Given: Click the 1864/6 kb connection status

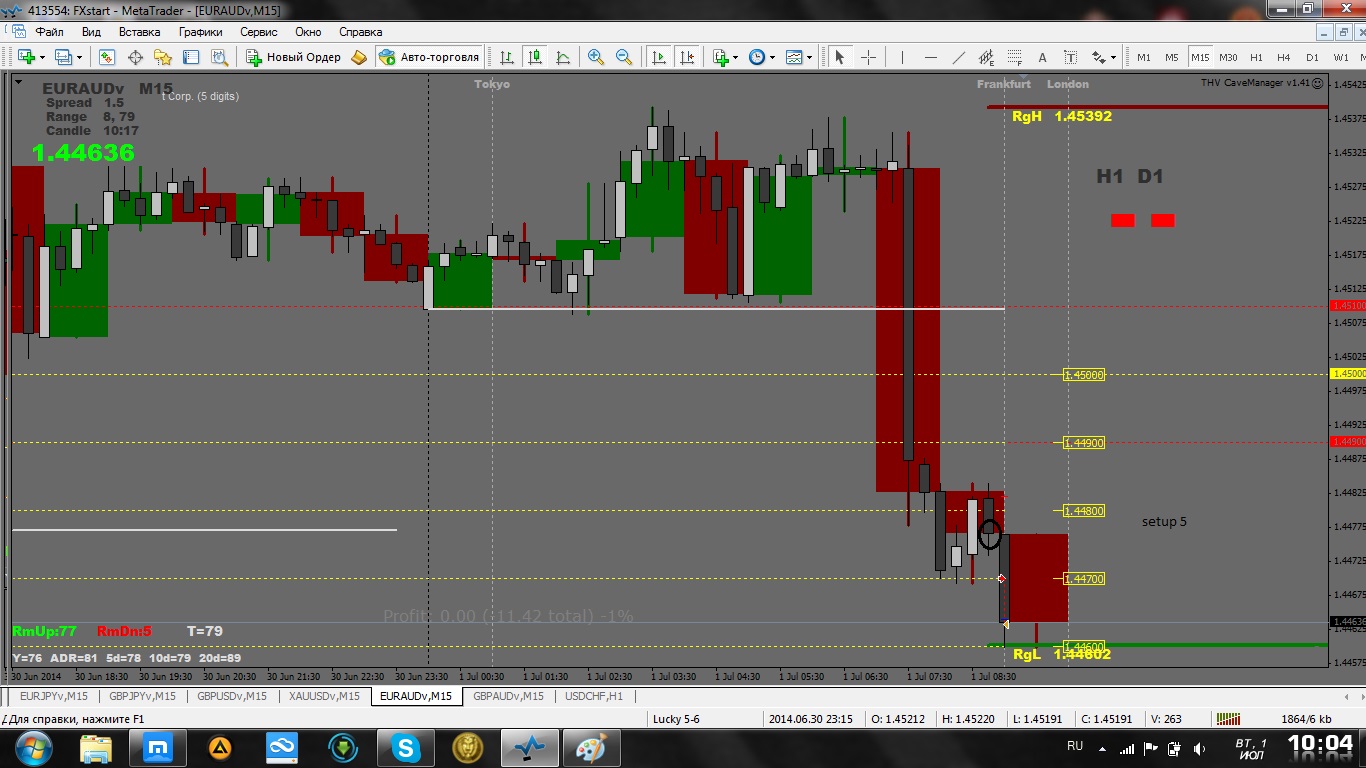Looking at the screenshot, I should (1306, 718).
